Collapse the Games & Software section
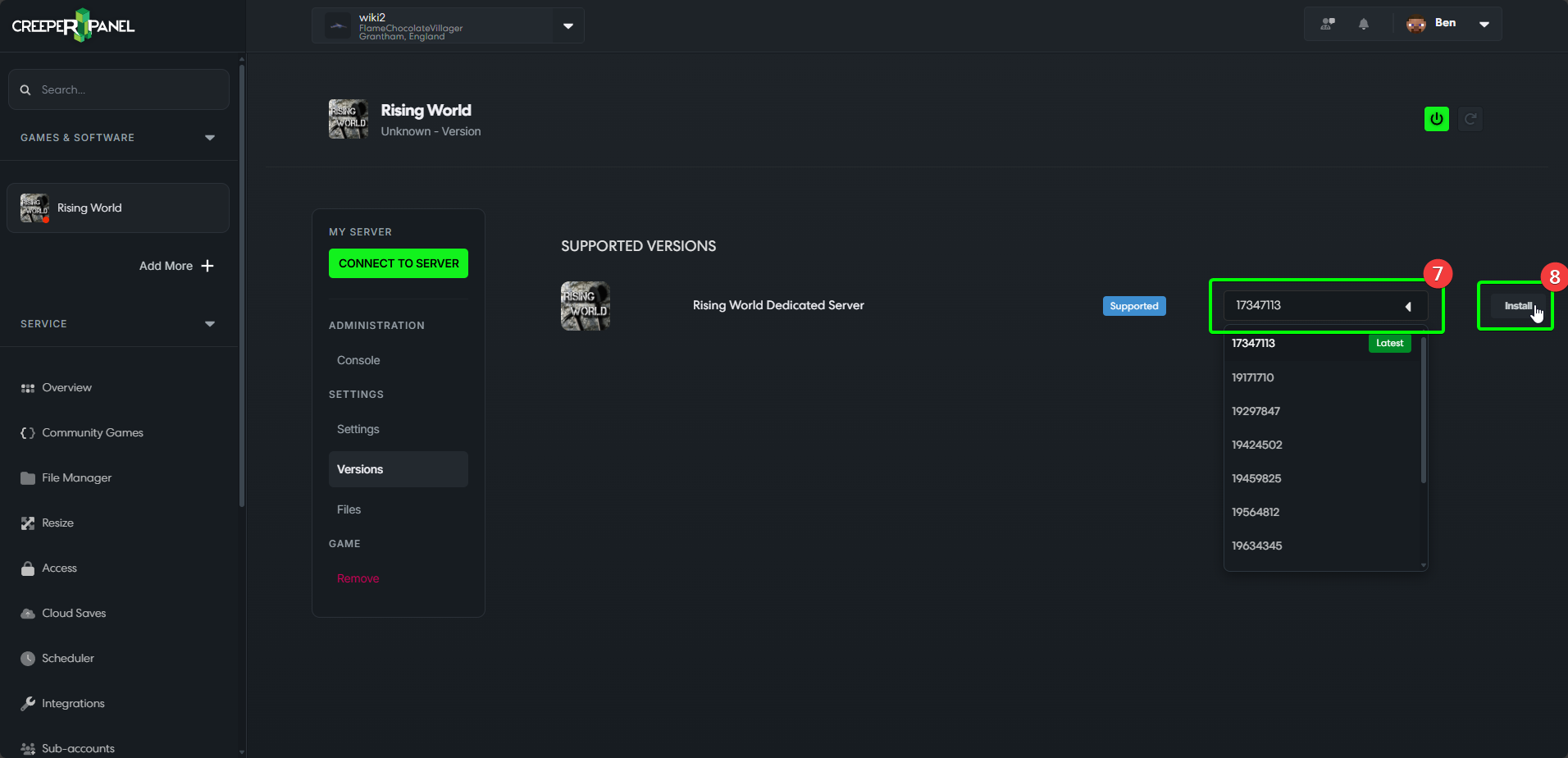 click(210, 138)
